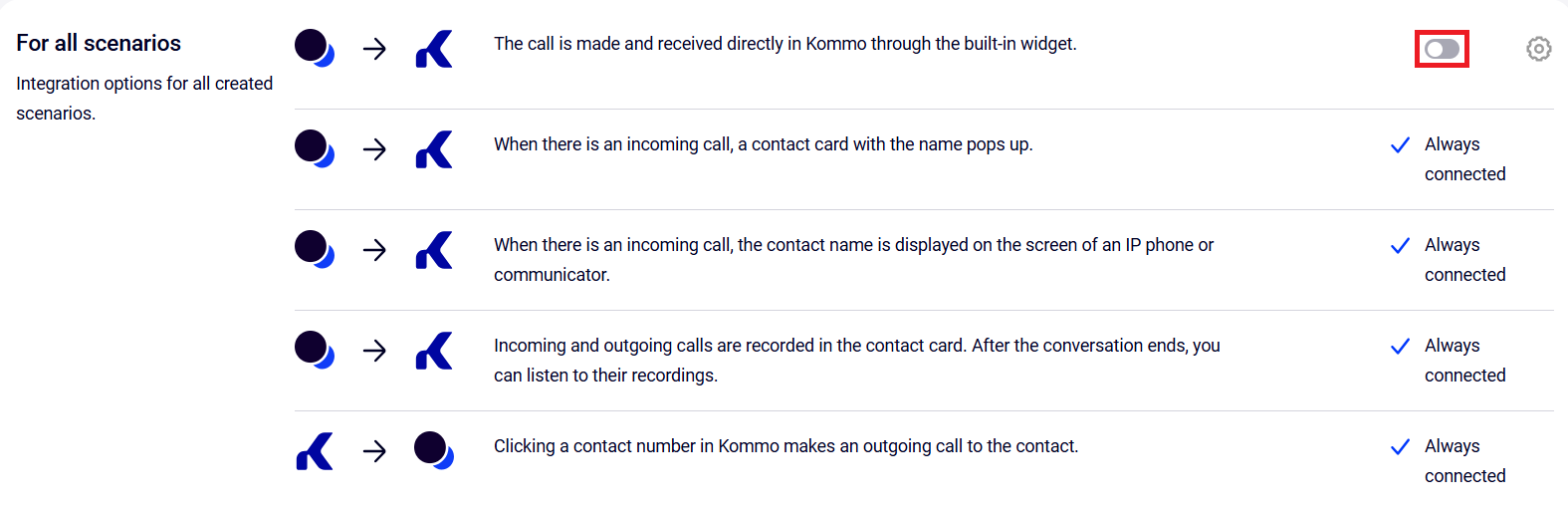Click the telephony icon in the outgoing call row
Viewport: 1568px width, 509px height.
[433, 450]
